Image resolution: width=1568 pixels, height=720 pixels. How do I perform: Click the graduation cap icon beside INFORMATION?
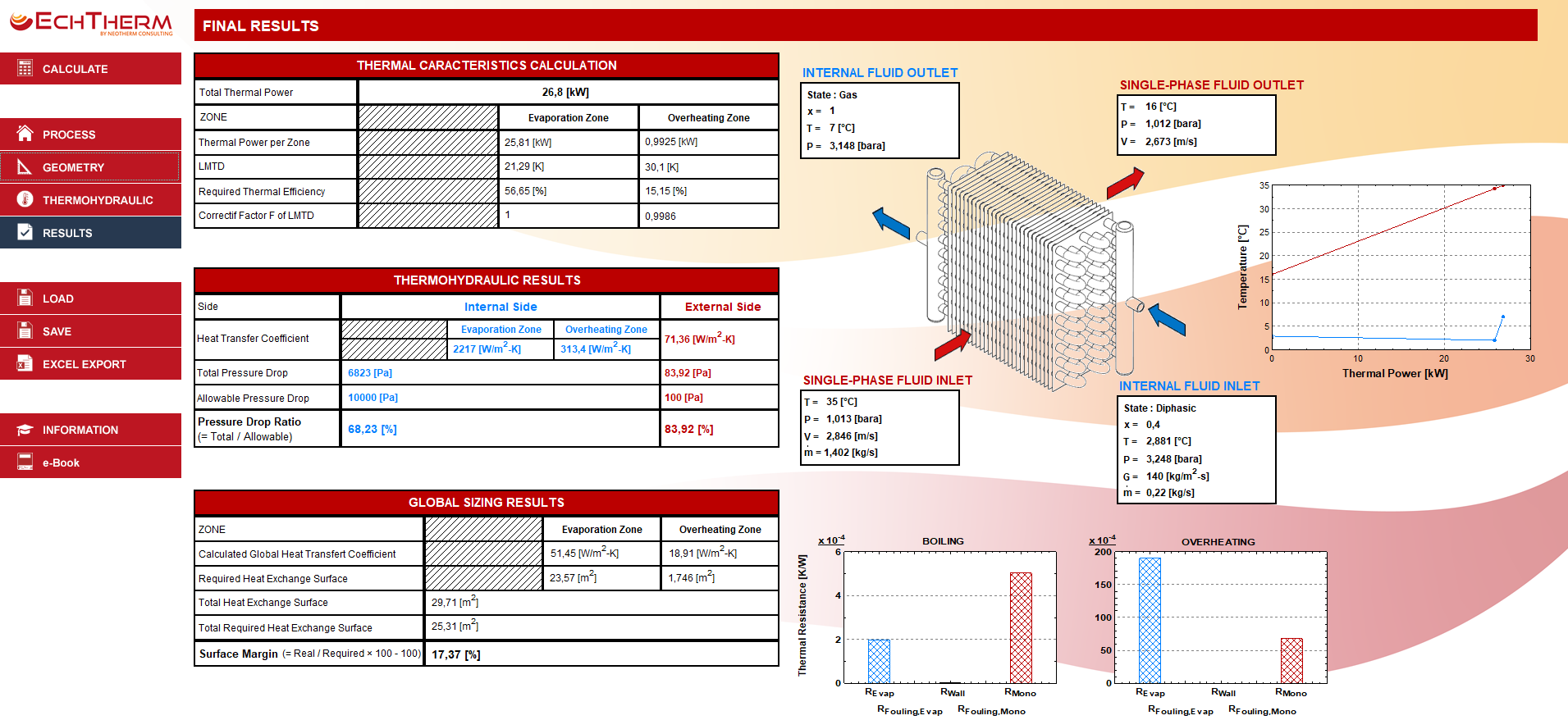pos(25,429)
